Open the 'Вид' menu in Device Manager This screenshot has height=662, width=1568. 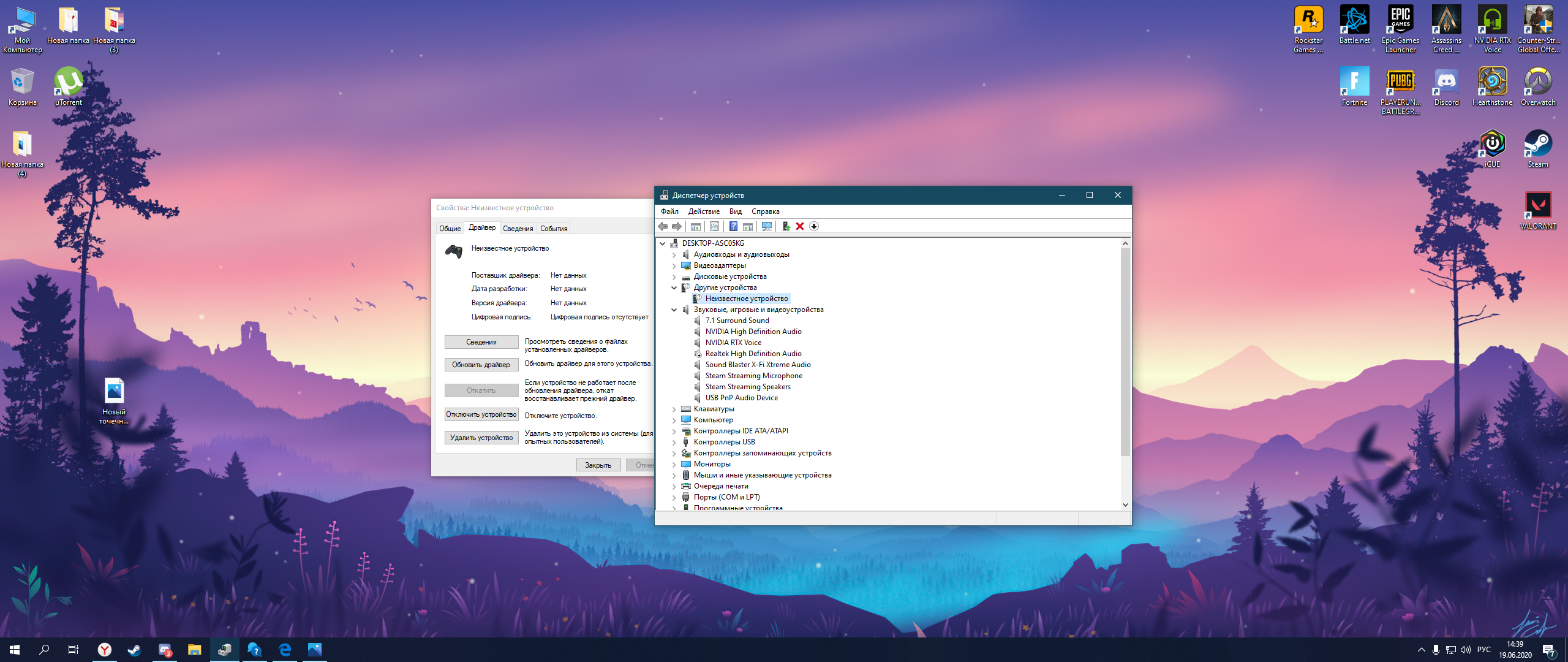pos(736,211)
